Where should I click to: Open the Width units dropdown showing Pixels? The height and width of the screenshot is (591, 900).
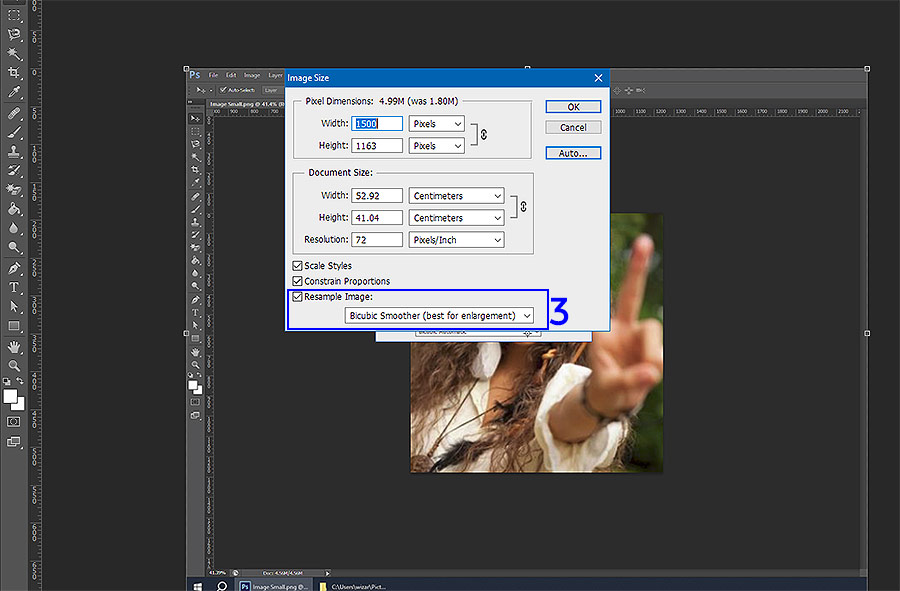[x=436, y=123]
